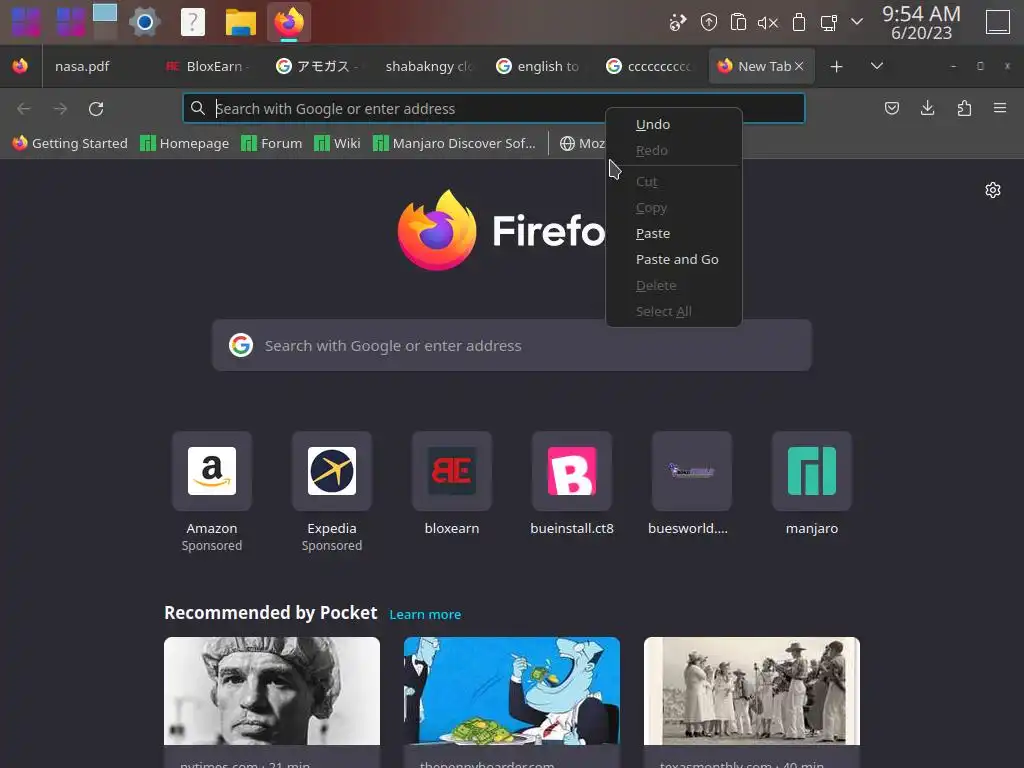Open the nytimes.com Pocket story thumbnail
The height and width of the screenshot is (768, 1024).
coord(272,691)
